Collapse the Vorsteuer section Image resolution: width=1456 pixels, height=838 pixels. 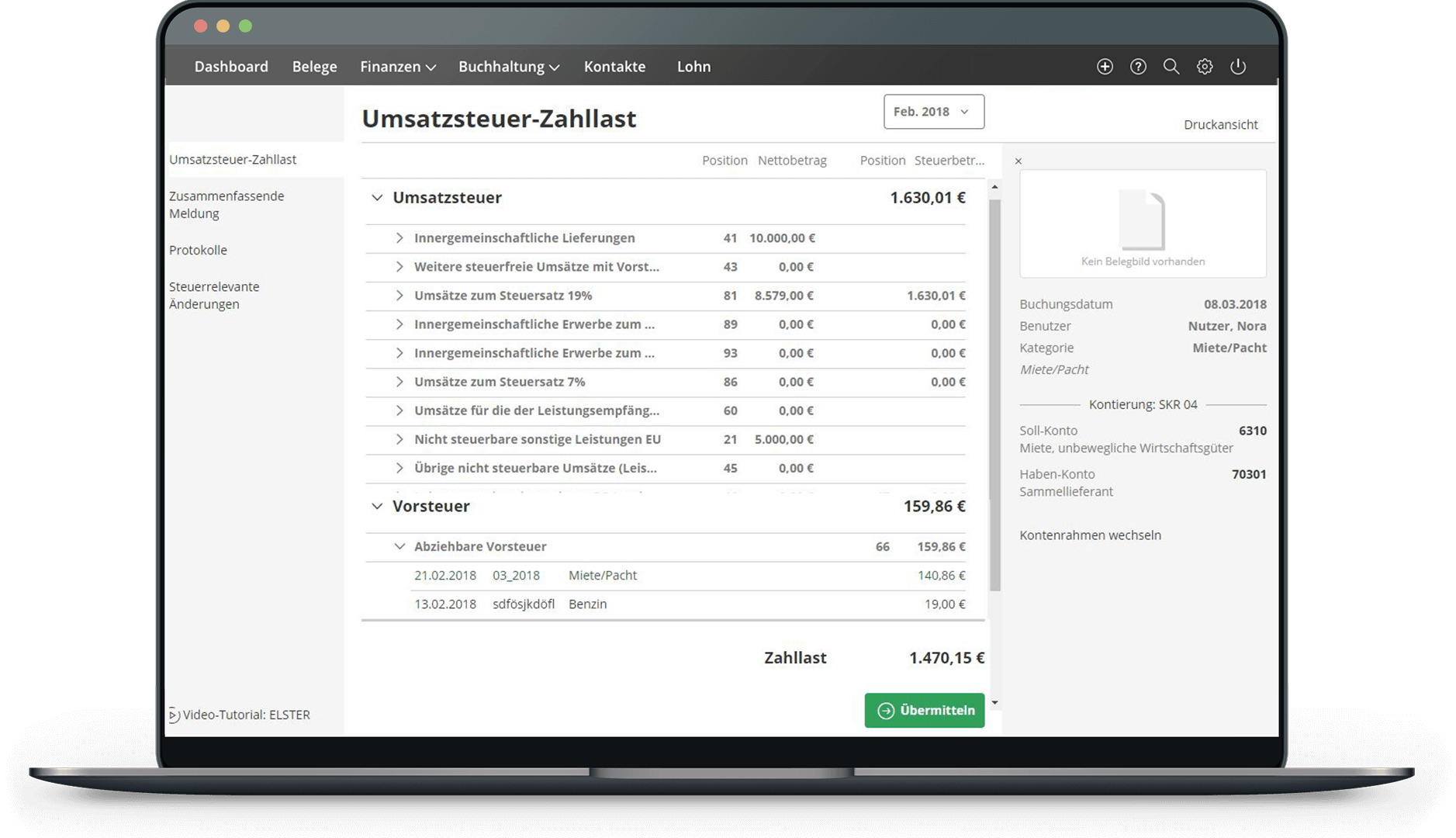[377, 507]
